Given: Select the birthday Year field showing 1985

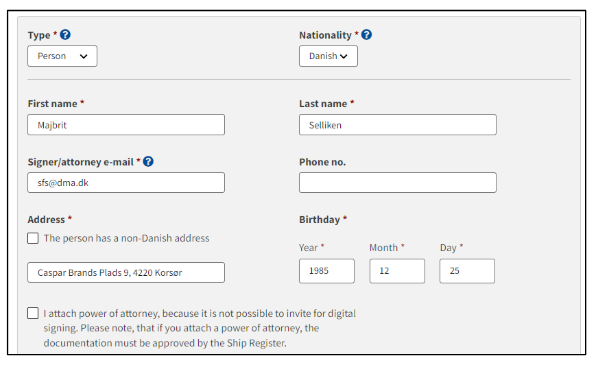Looking at the screenshot, I should [327, 271].
